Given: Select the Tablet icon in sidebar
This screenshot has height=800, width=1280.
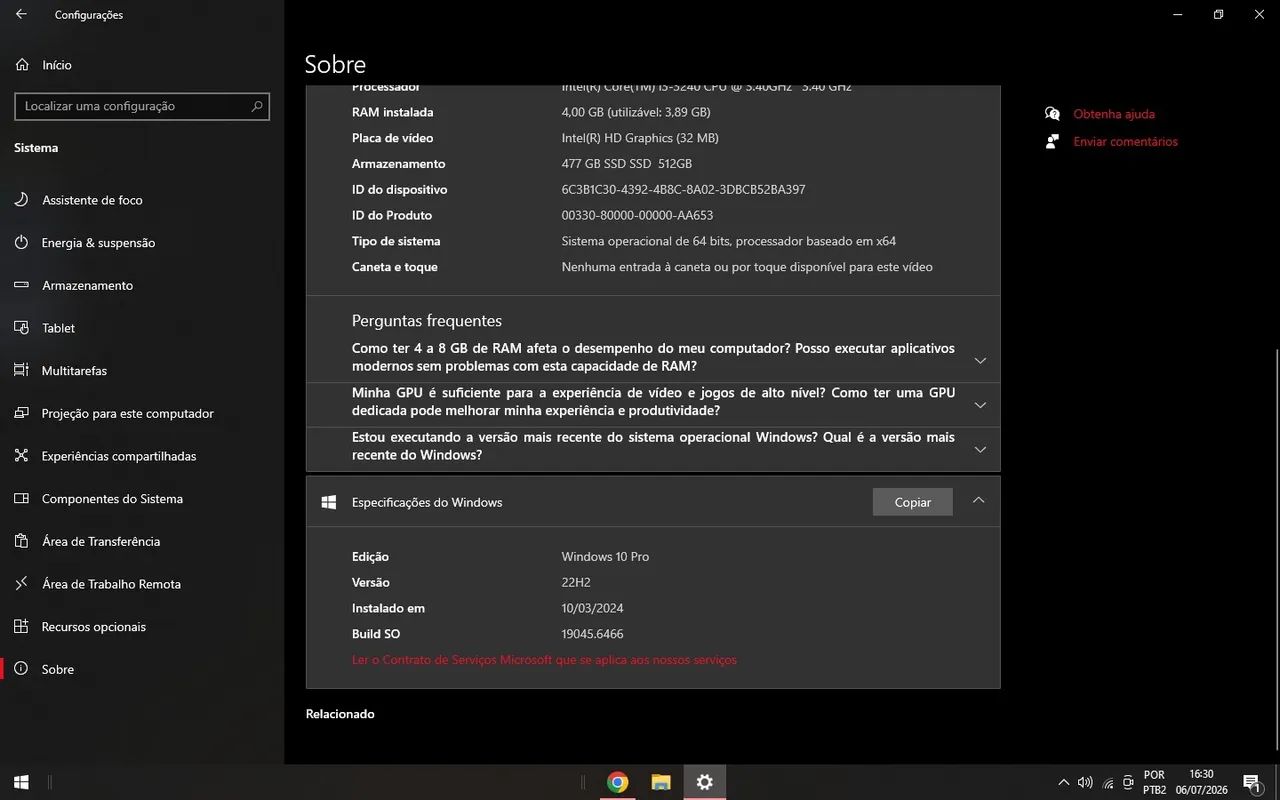Looking at the screenshot, I should coord(22,328).
